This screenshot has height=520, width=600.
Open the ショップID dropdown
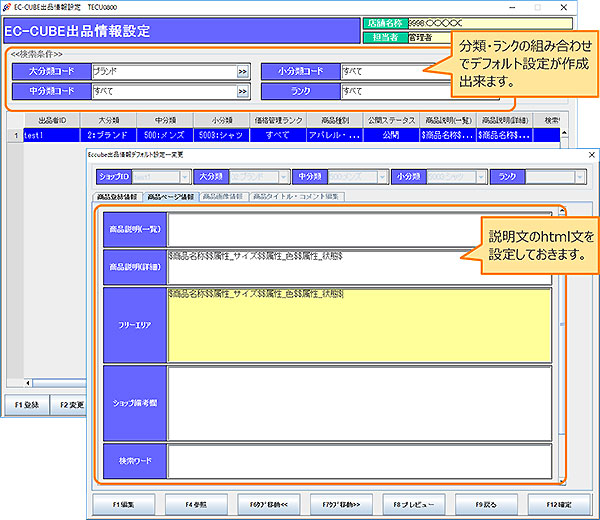[181, 176]
